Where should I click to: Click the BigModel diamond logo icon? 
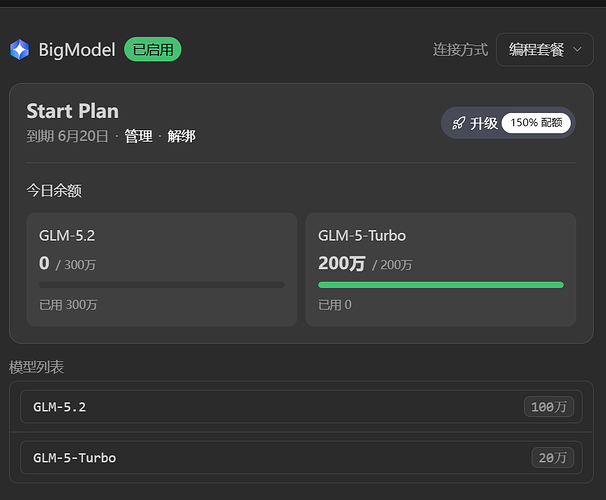20,49
